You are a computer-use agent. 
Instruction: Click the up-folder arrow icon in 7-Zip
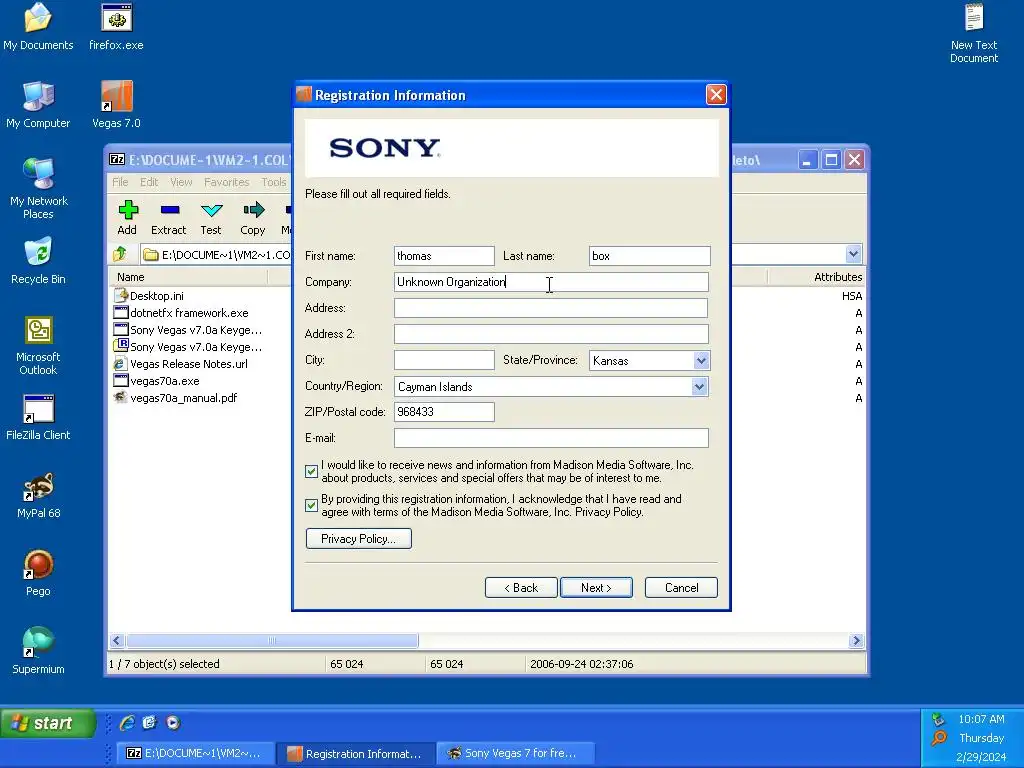click(120, 254)
